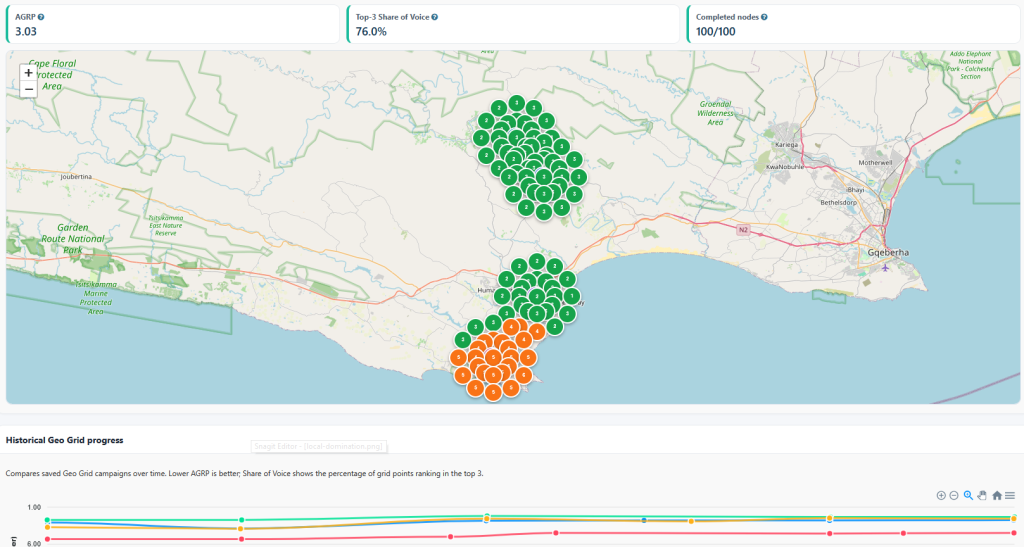Viewport: 1024px width, 547px height.
Task: Click the Tsitsikamma Marine Protected Area label
Action: (96, 298)
